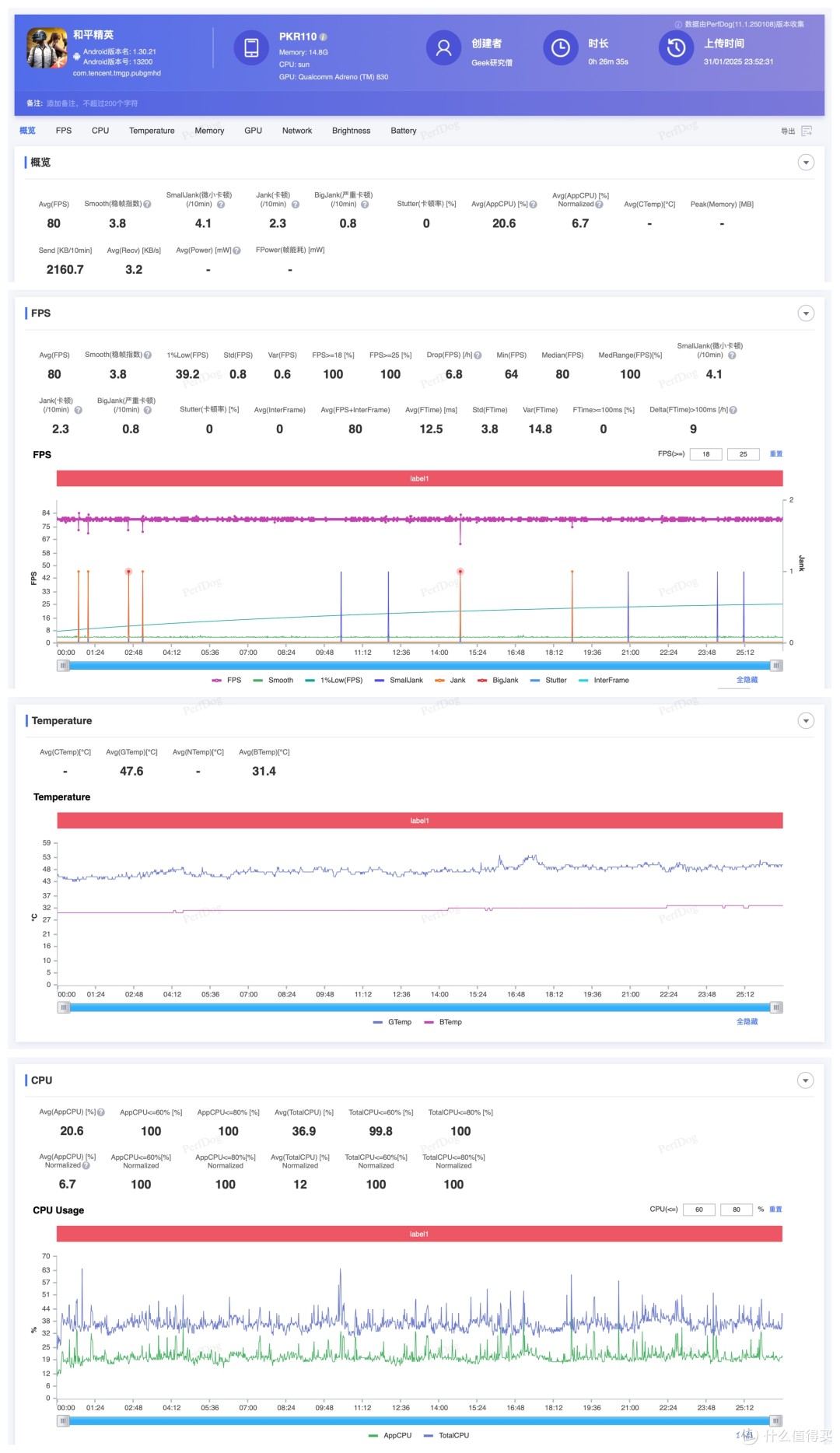Screen dimensions: 840x1453
Task: Click the upload time history icon
Action: tap(676, 48)
